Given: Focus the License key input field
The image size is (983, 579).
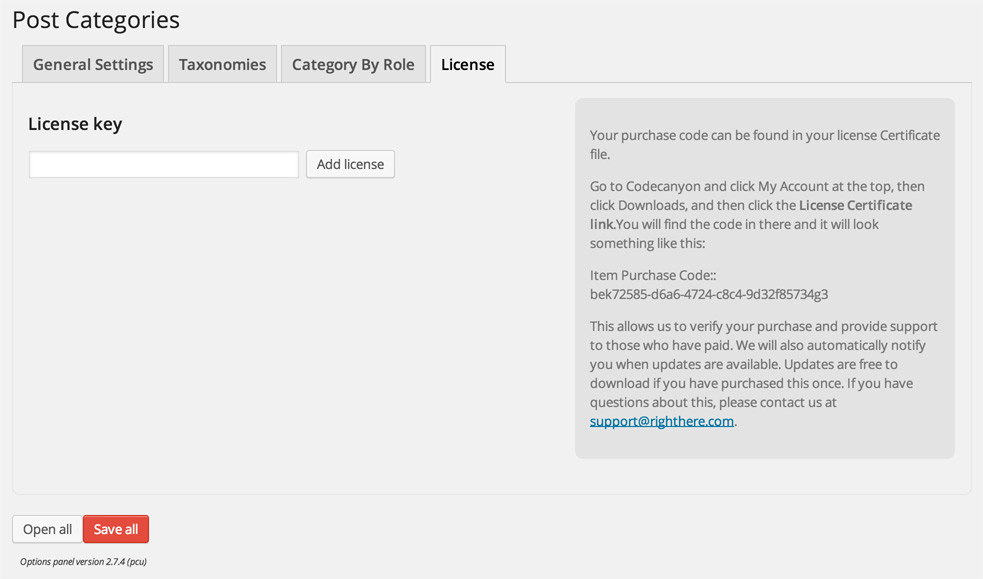Looking at the screenshot, I should point(164,164).
